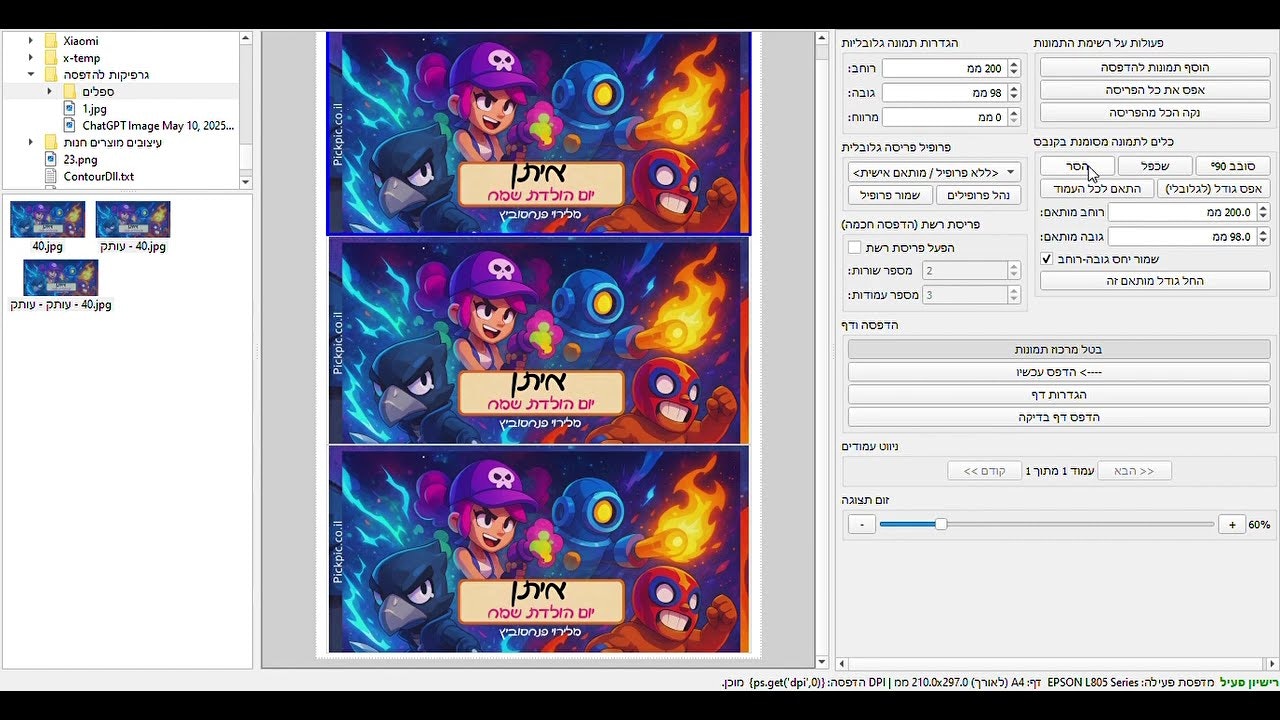This screenshot has width=1280, height=720.
Task: Expand the ספלים subfolder arrow
Action: (49, 92)
